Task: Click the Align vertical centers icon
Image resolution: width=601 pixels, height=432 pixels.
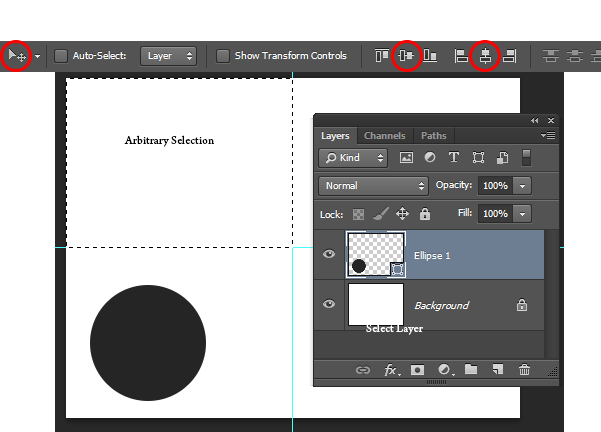Action: 406,56
